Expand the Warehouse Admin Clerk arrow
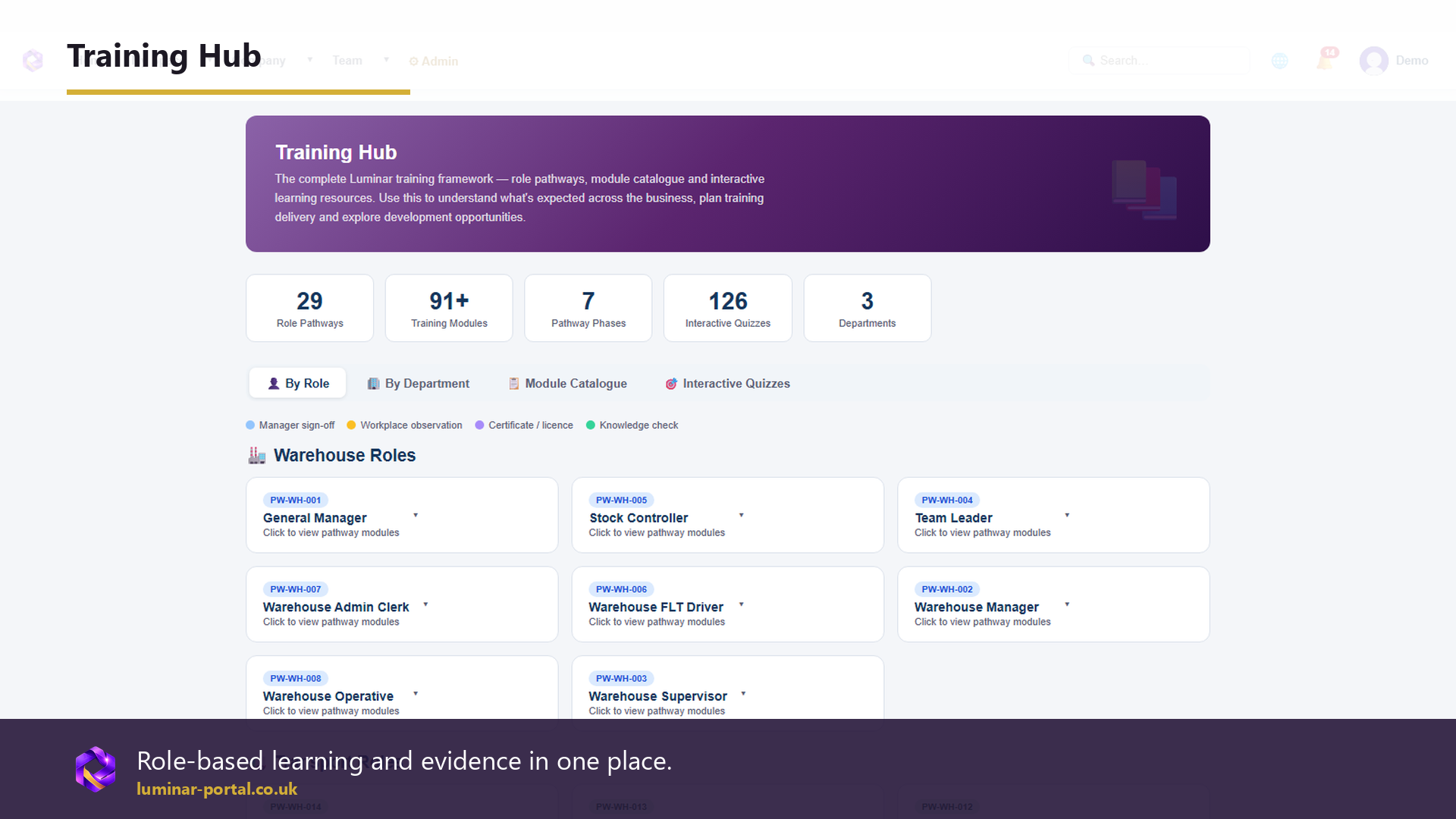This screenshot has width=1456, height=819. click(425, 605)
